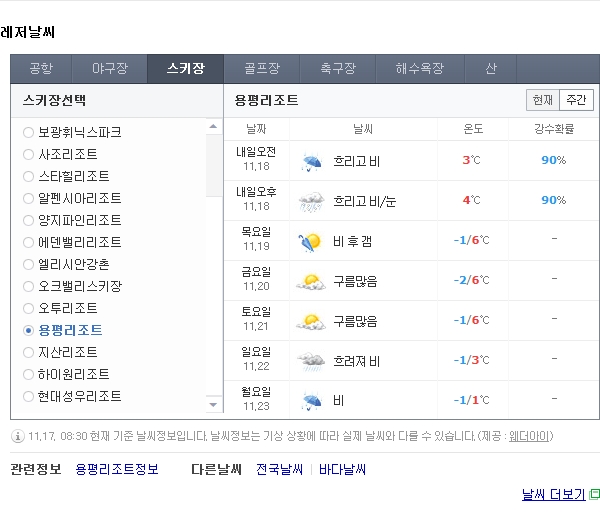Switch to the 골프장 tab
This screenshot has width=600, height=520.
(x=262, y=69)
